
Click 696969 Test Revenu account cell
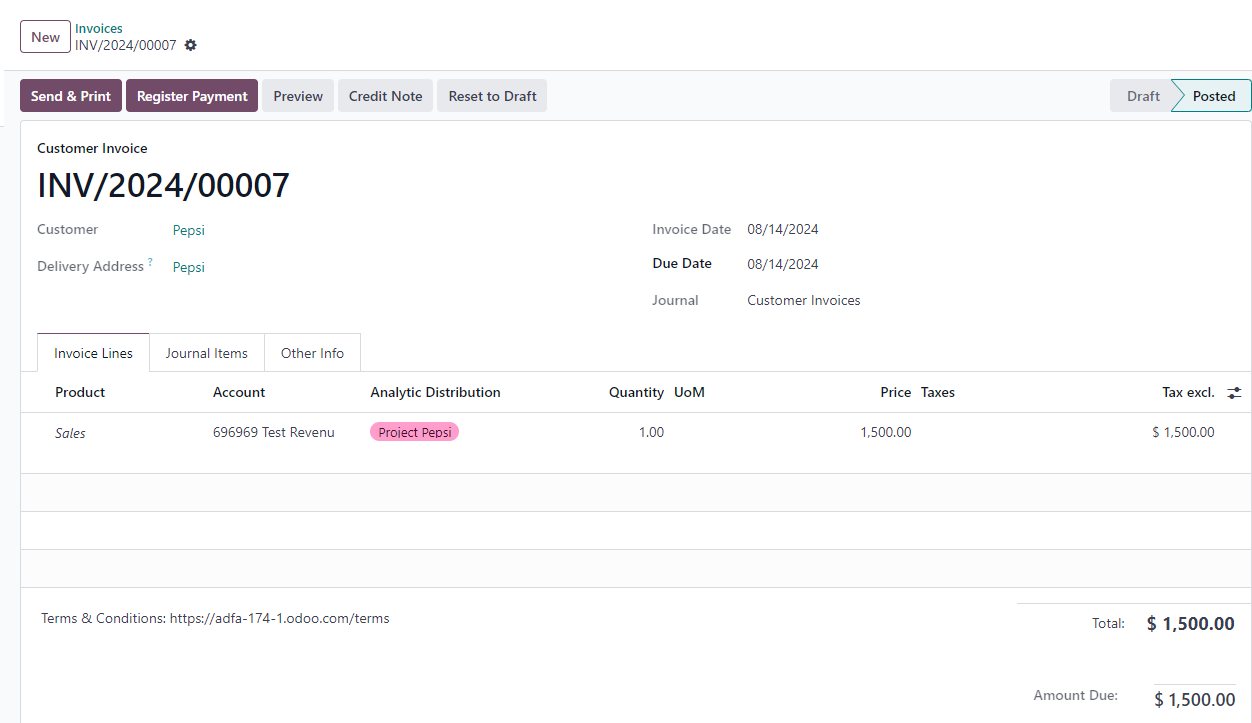click(274, 432)
